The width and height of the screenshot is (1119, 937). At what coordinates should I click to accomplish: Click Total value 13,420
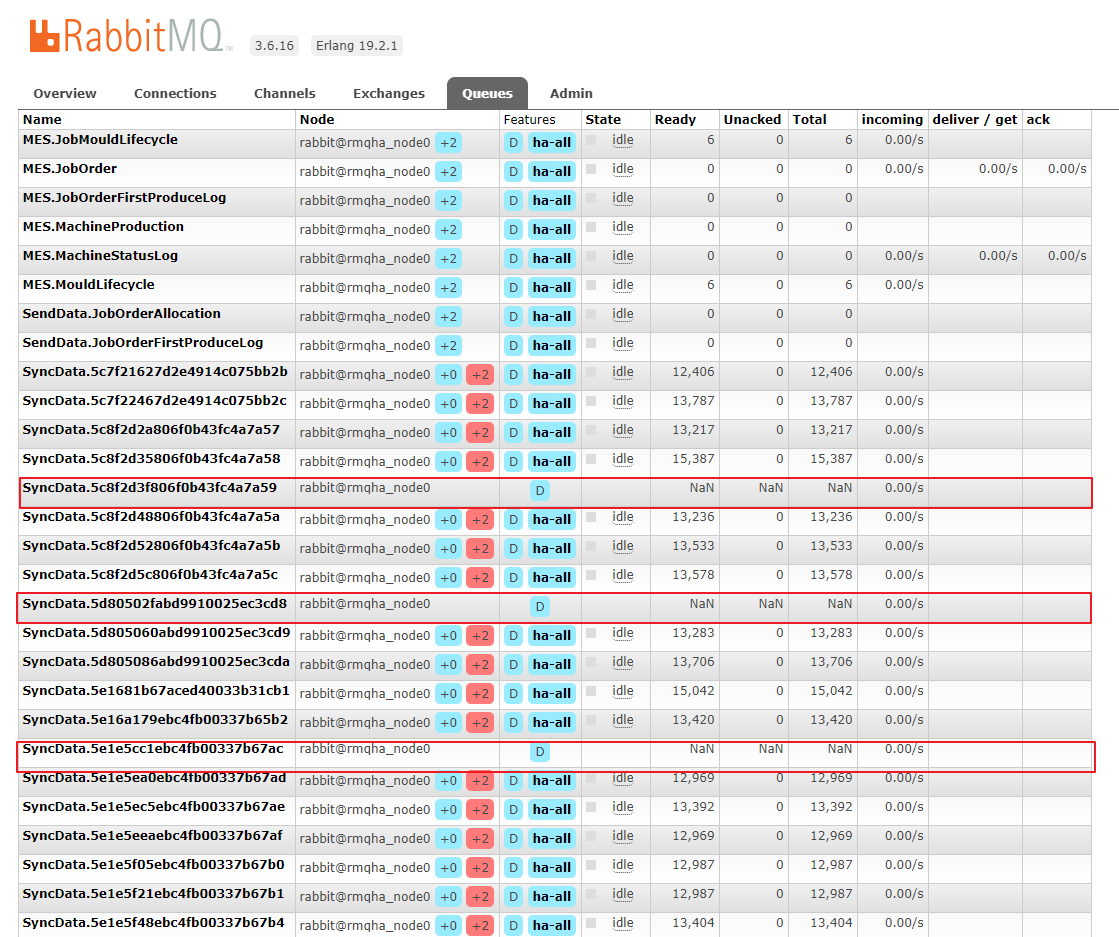[x=831, y=720]
